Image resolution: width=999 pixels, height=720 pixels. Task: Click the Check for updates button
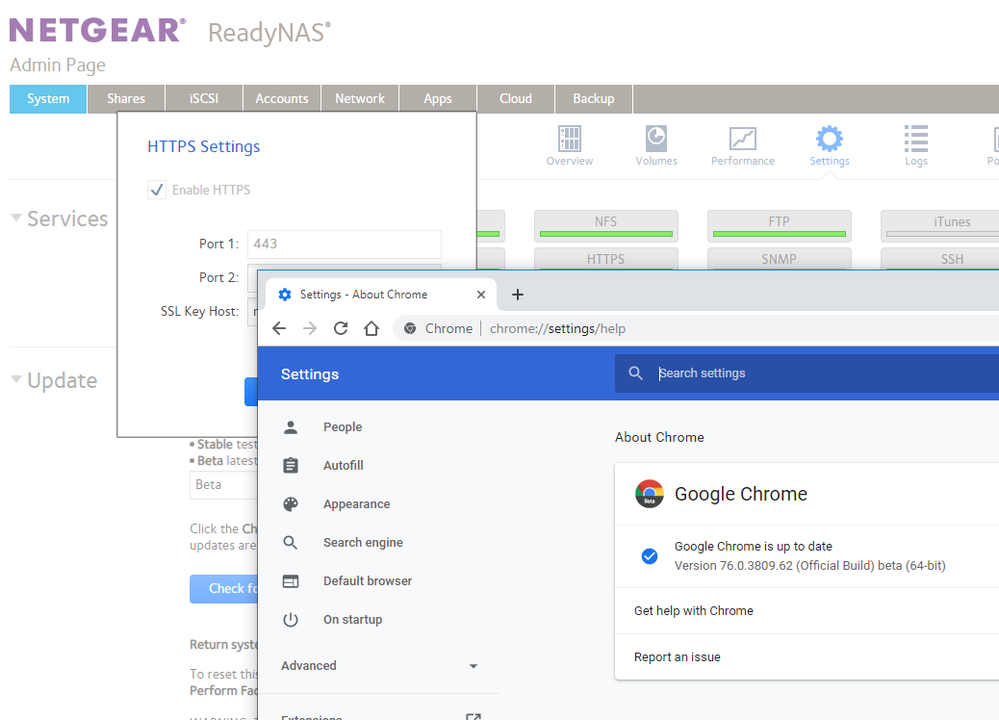(224, 589)
